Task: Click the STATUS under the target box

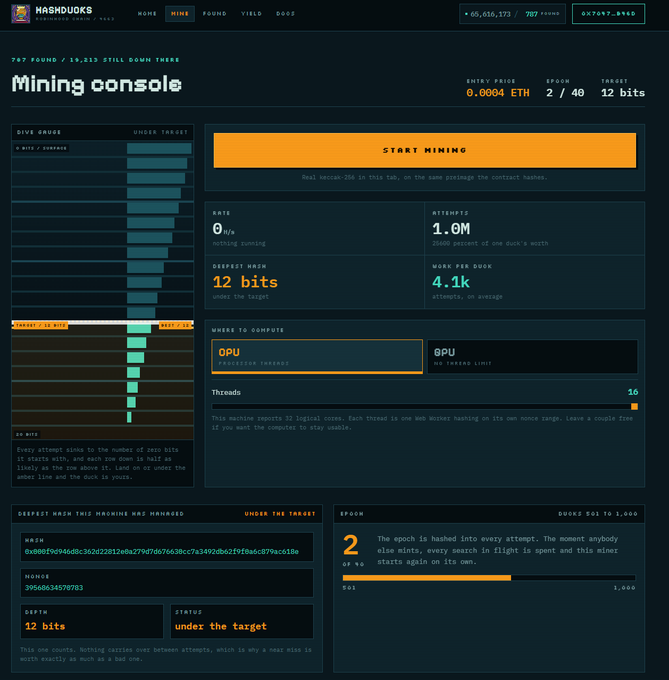Action: tap(241, 621)
